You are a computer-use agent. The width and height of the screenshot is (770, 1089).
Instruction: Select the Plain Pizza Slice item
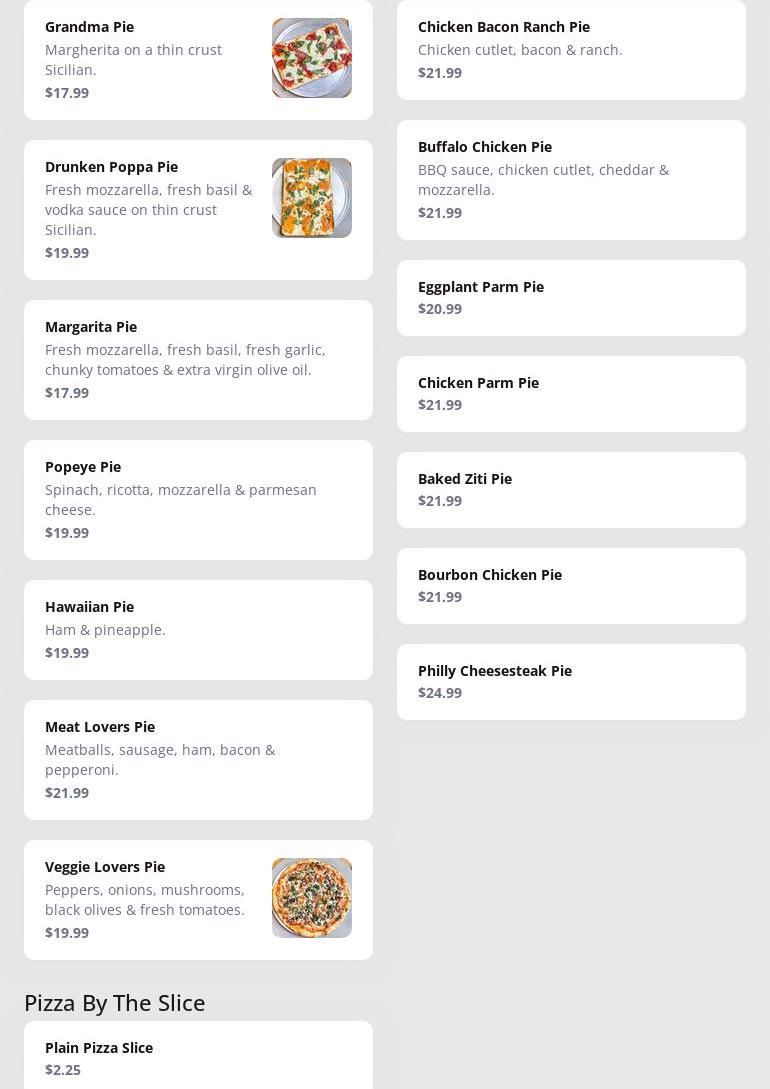[x=198, y=1058]
